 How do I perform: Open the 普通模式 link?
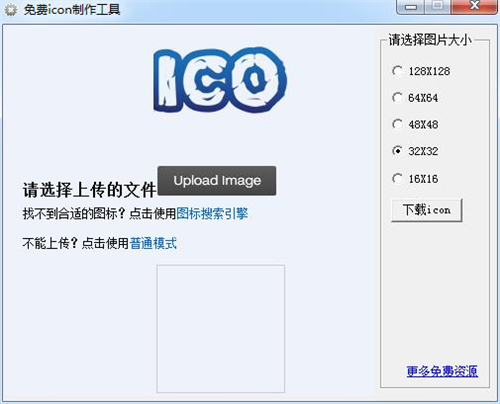tap(153, 243)
